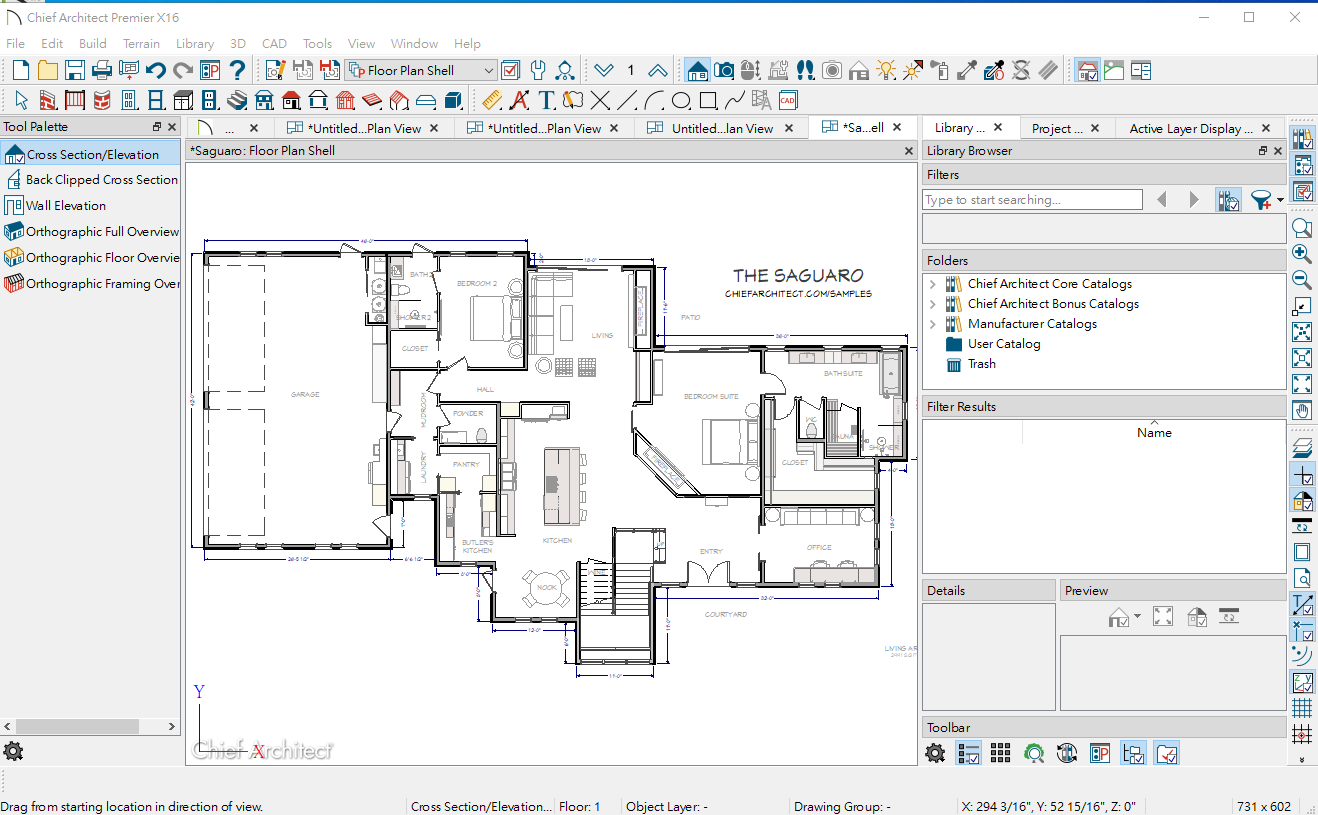Toggle Plan Footprint house checkbox icon
This screenshot has width=1318, height=815.
coord(1089,70)
